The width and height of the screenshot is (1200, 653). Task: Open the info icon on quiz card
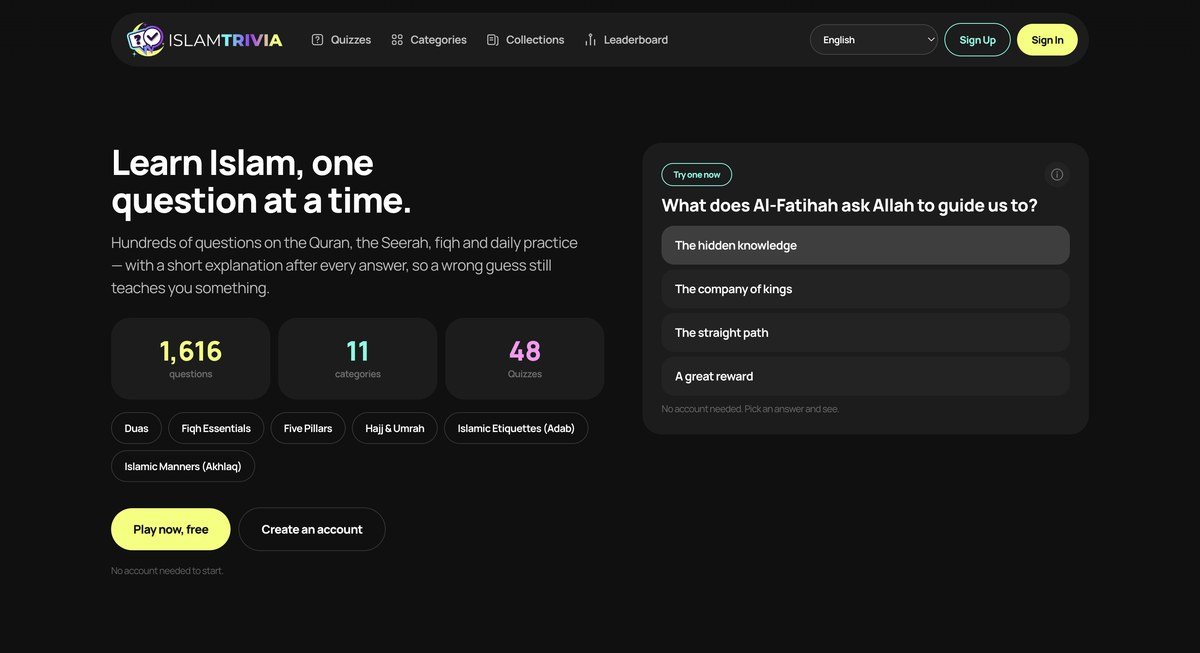point(1057,175)
